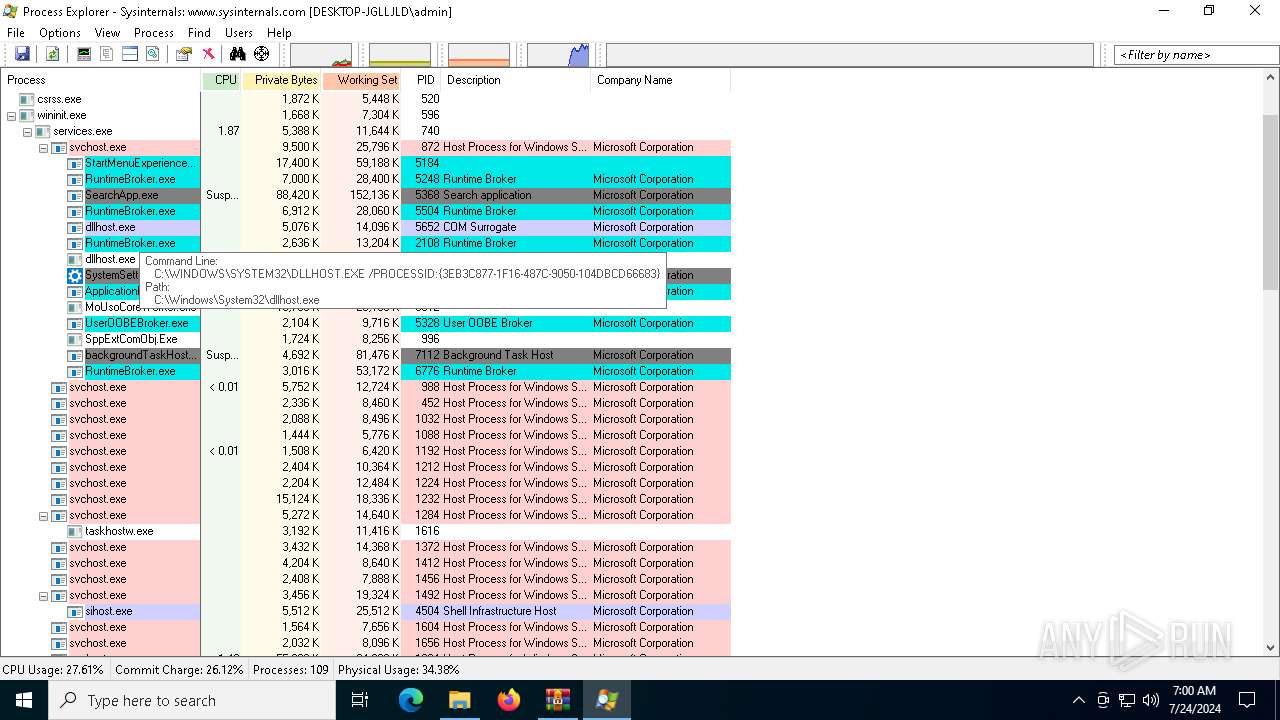This screenshot has width=1280, height=720.
Task: Collapse the svchost.exe PID 1284 node
Action: point(44,515)
